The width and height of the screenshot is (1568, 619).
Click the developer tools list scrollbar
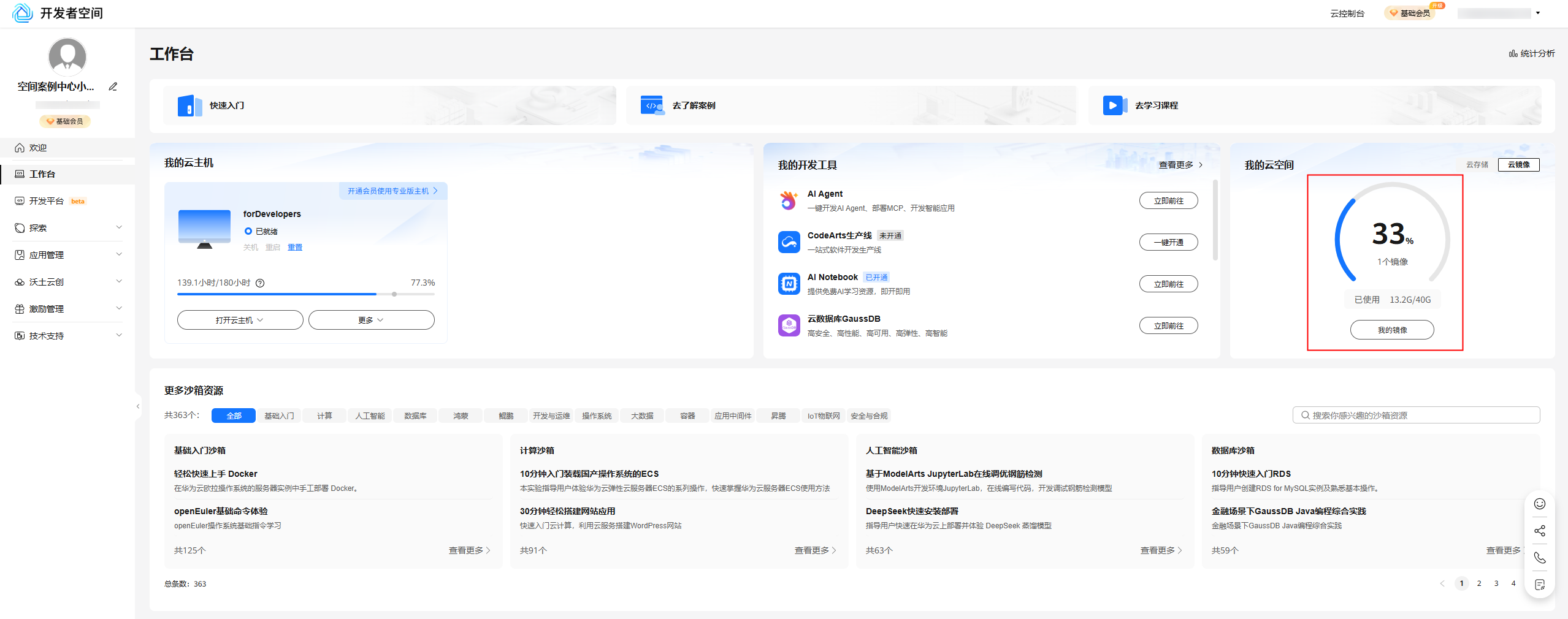(x=1215, y=219)
